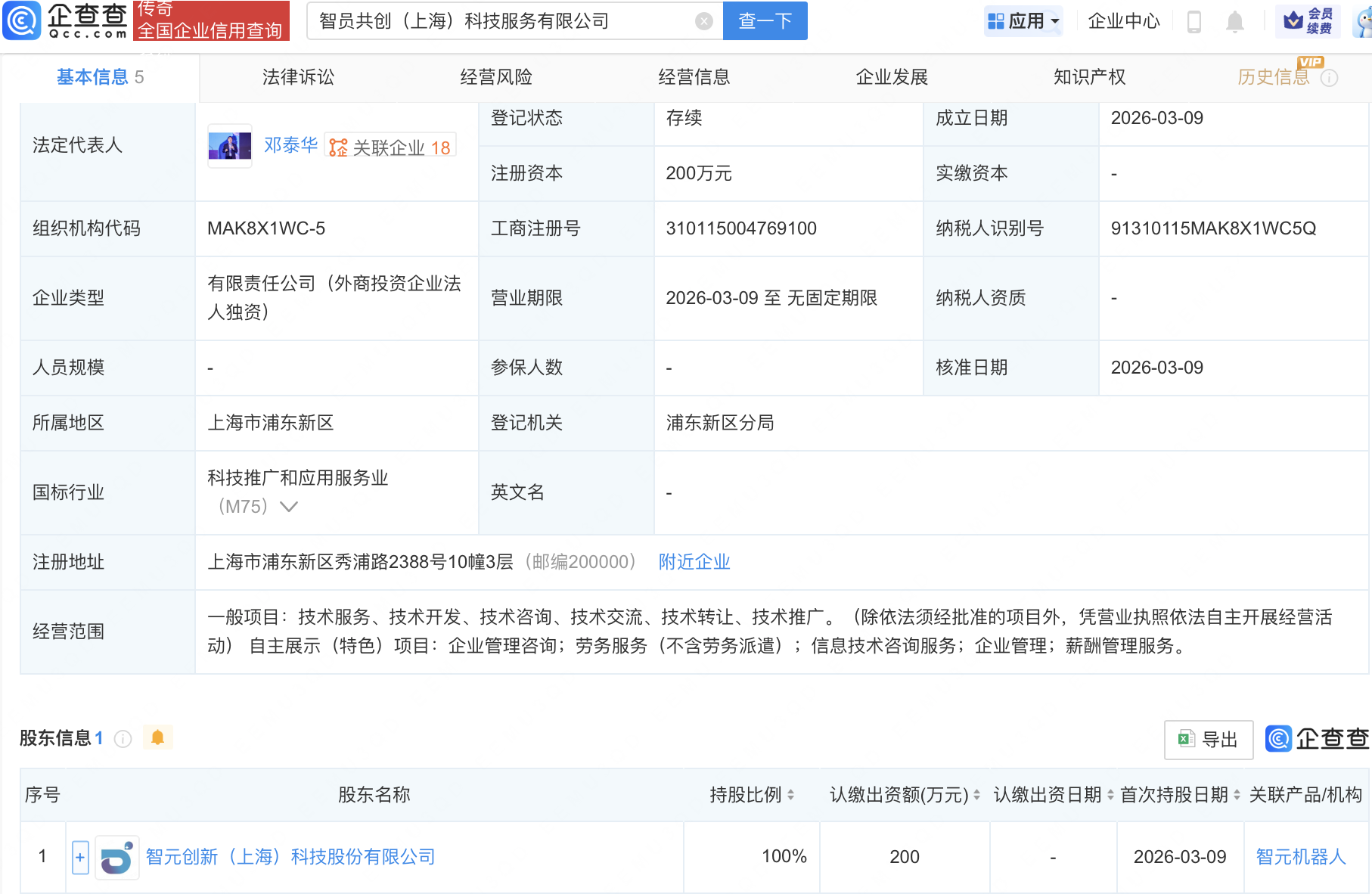Click the company name search input field
1372x894 pixels.
click(x=503, y=21)
